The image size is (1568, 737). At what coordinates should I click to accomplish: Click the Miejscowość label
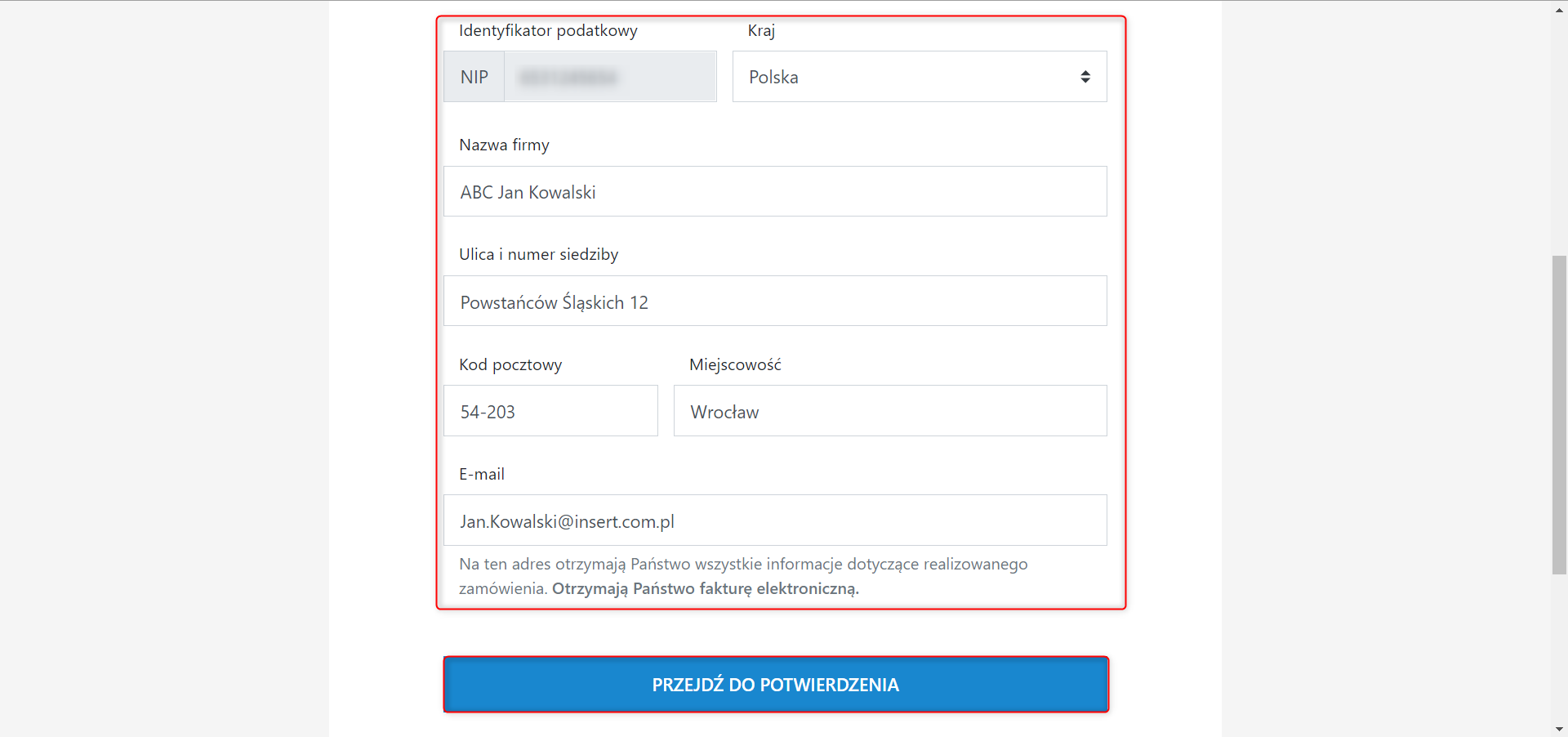[x=735, y=365]
